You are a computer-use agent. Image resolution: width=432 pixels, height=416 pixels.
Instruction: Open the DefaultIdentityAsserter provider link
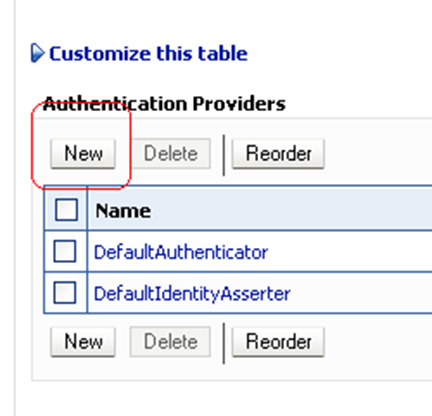click(192, 294)
